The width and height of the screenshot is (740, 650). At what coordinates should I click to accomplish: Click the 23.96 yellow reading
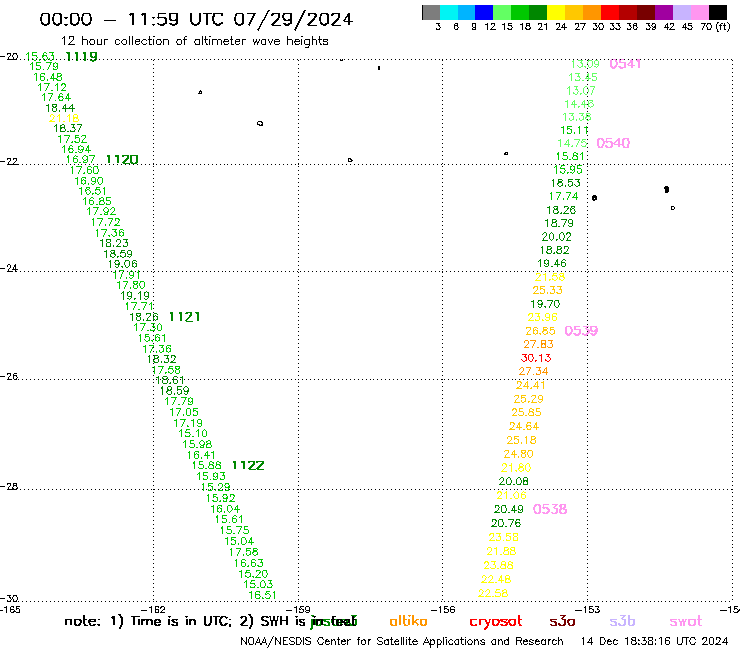pos(543,317)
